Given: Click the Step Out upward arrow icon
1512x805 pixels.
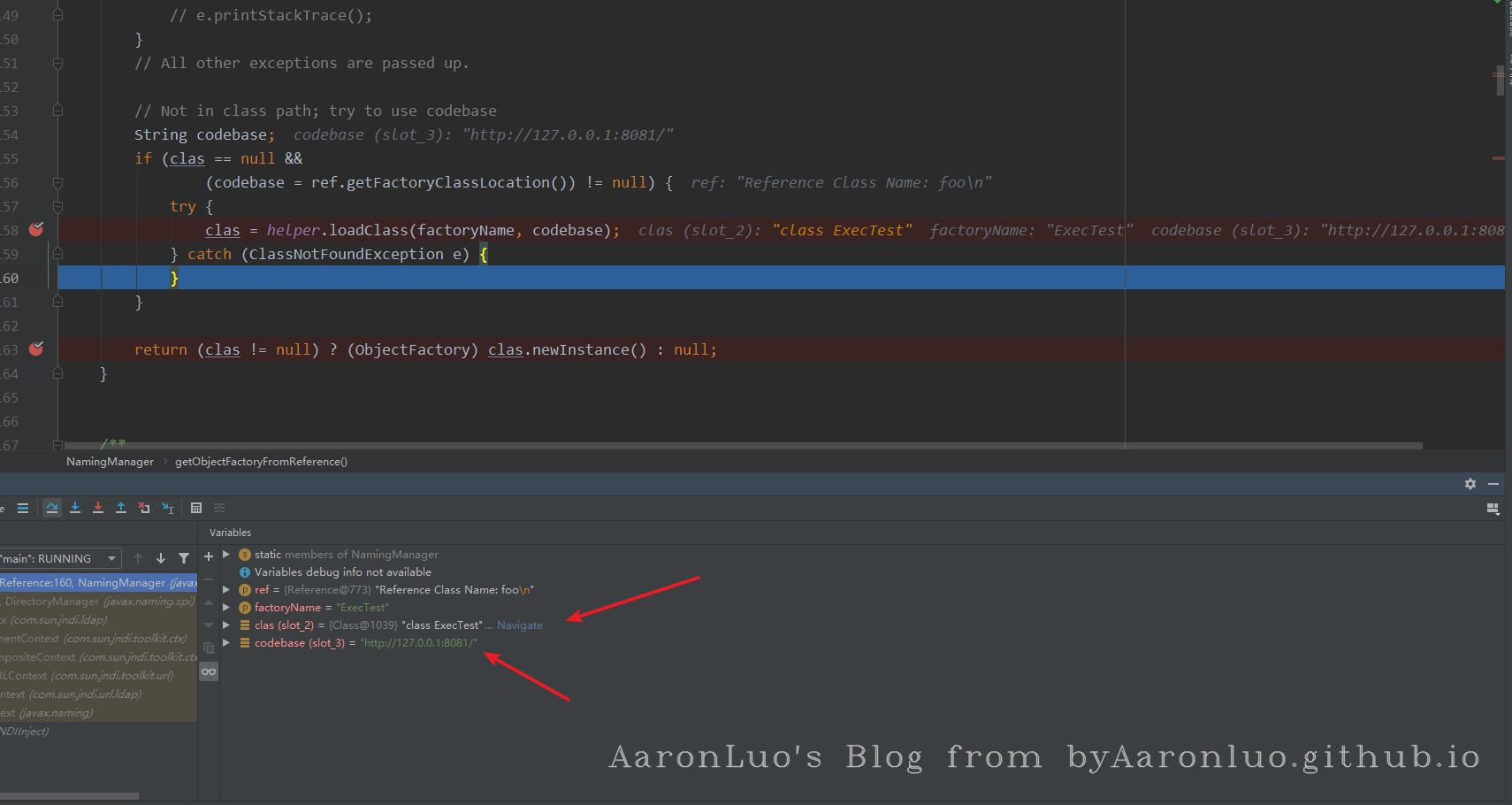Looking at the screenshot, I should click(121, 508).
